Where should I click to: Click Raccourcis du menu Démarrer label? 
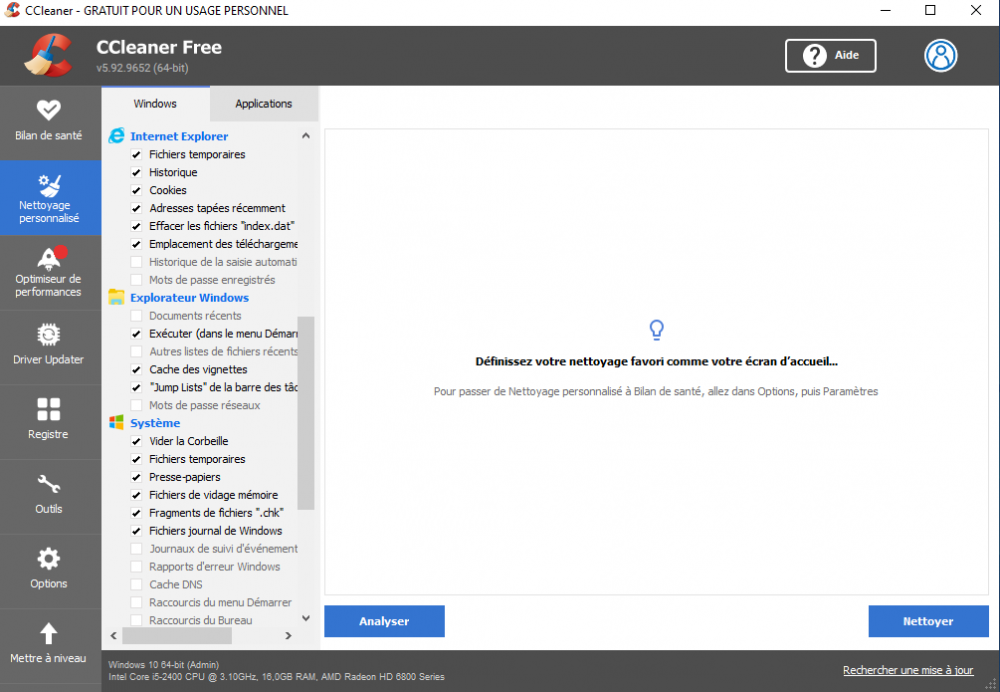point(221,602)
